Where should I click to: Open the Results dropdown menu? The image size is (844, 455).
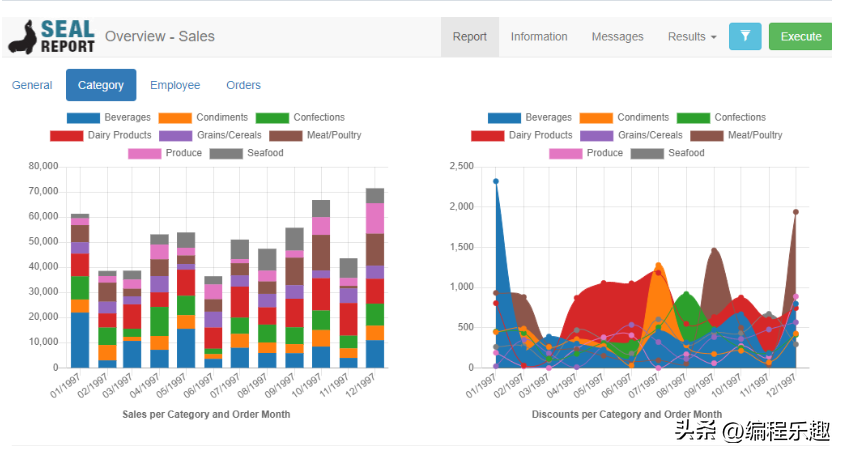point(692,37)
